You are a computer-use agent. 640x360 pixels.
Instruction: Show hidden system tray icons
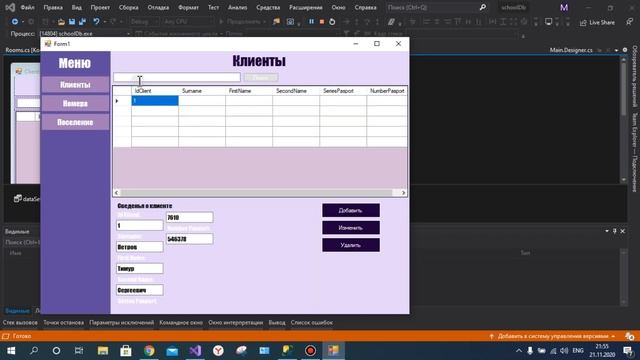(x=519, y=351)
